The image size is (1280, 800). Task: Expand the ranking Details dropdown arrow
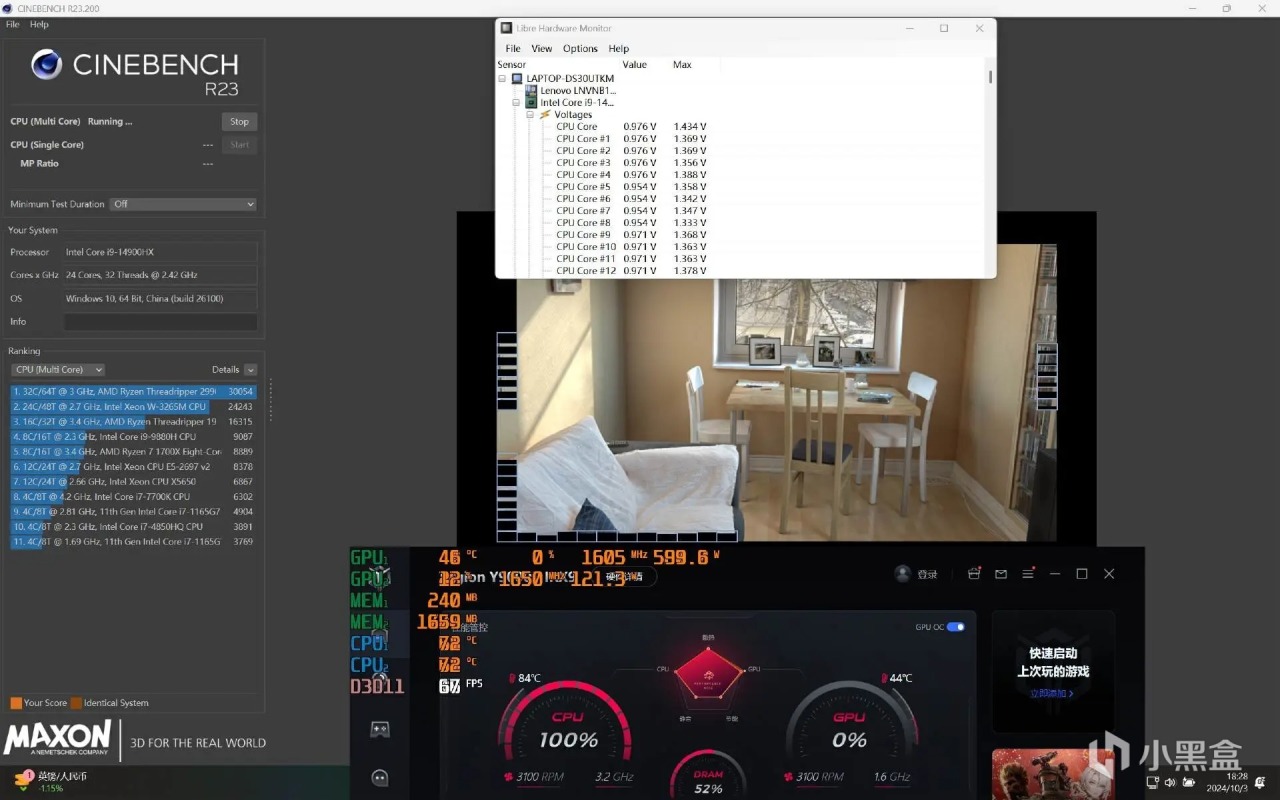(x=250, y=370)
